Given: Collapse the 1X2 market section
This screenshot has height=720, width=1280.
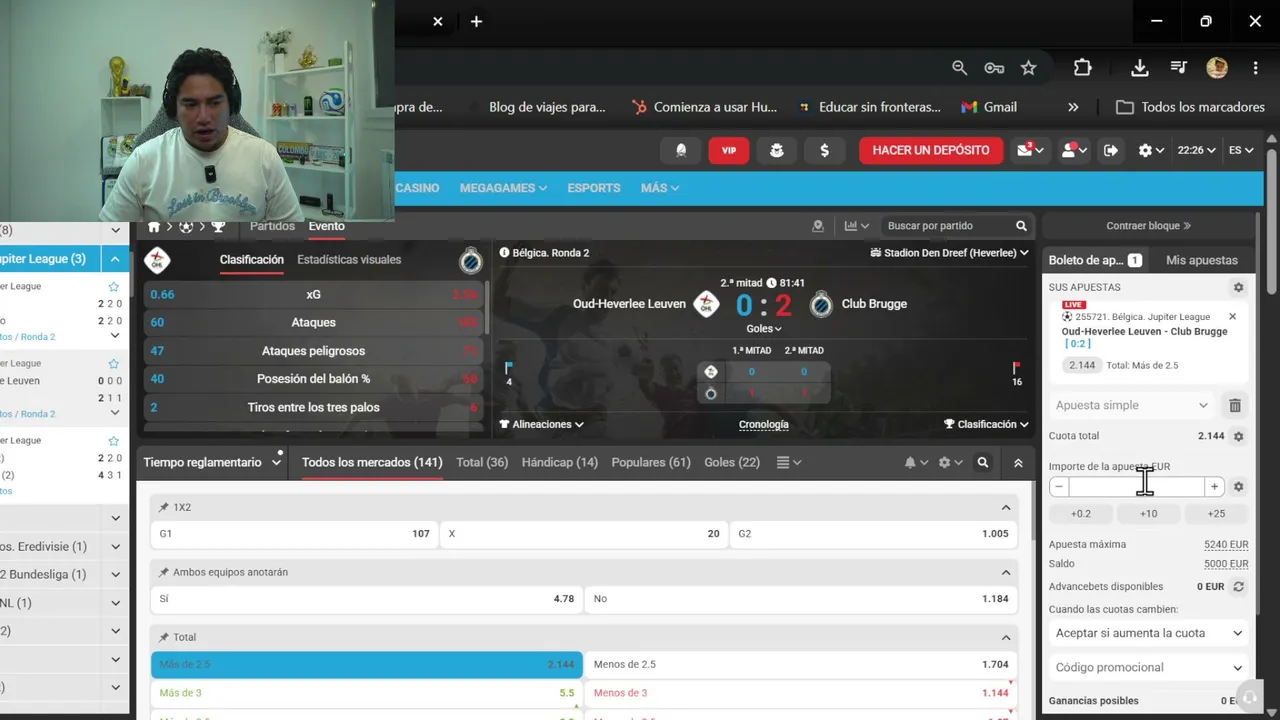Looking at the screenshot, I should coord(1006,507).
